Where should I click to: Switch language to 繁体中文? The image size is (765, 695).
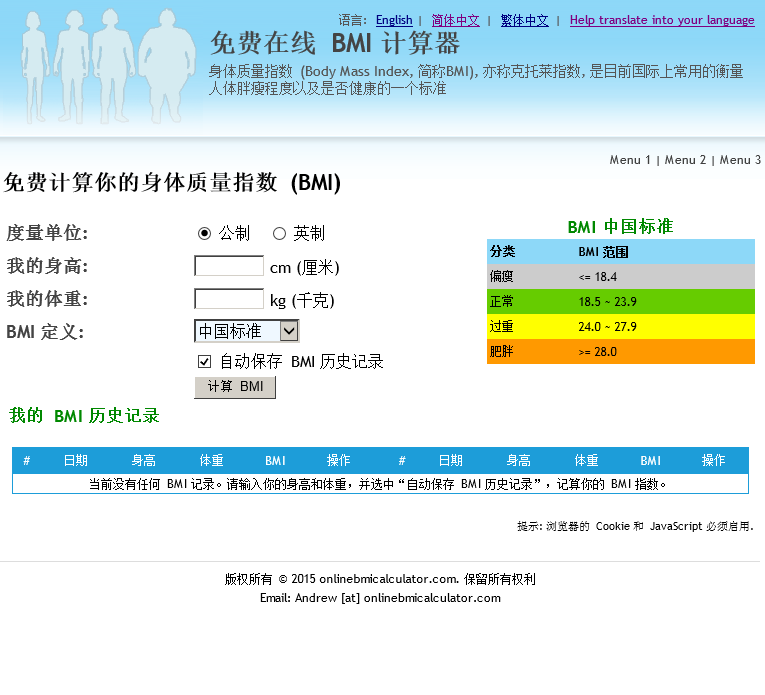524,20
